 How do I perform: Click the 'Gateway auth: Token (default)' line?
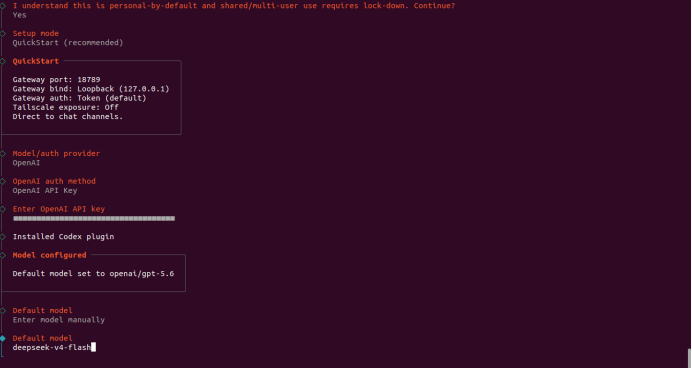pyautogui.click(x=79, y=98)
